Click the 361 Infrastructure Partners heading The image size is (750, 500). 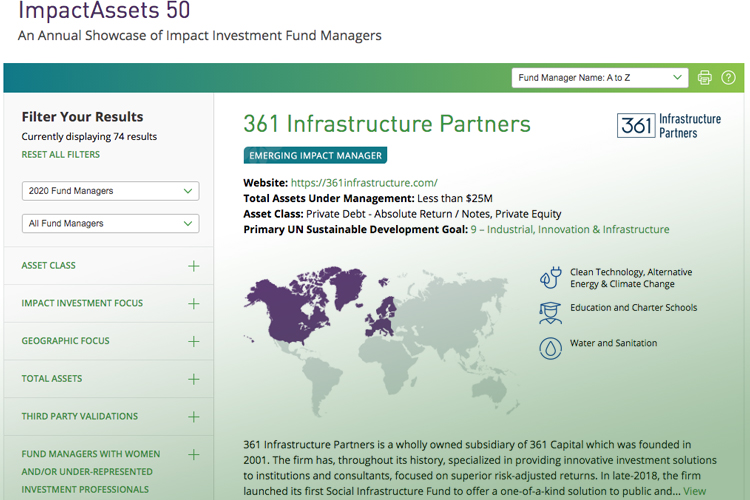tap(387, 124)
